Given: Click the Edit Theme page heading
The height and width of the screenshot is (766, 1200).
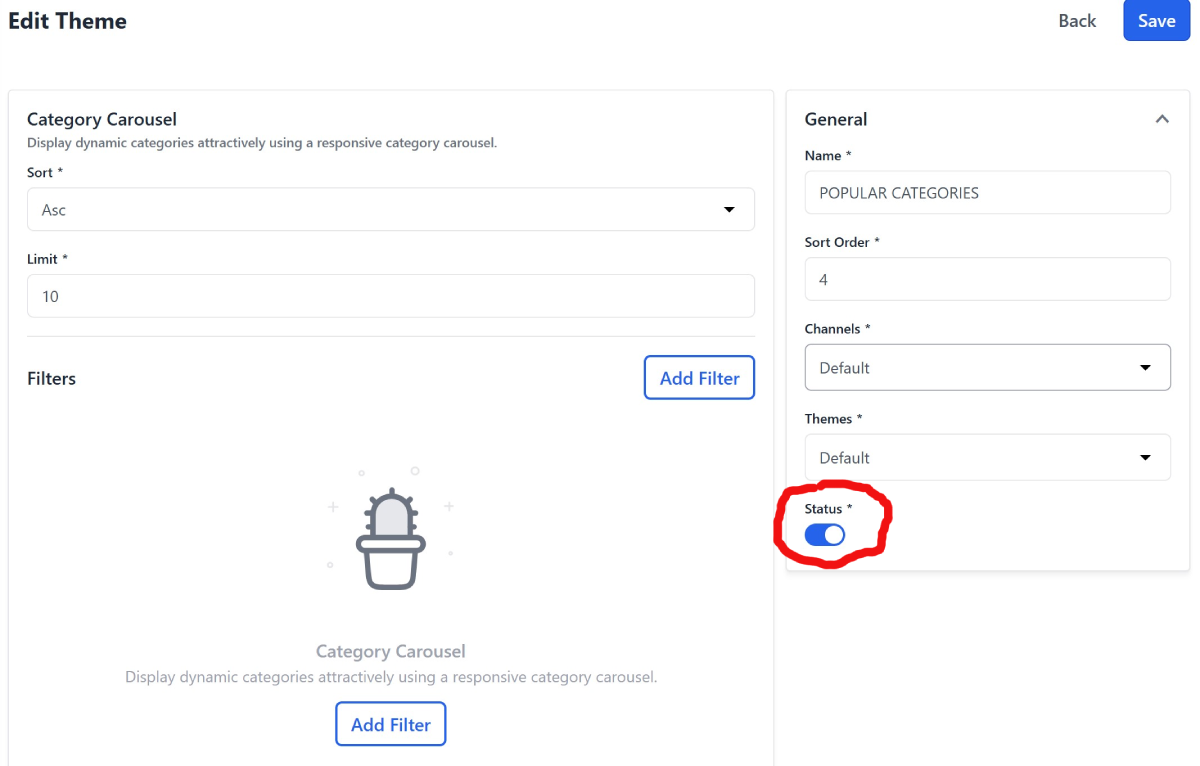Looking at the screenshot, I should point(68,21).
